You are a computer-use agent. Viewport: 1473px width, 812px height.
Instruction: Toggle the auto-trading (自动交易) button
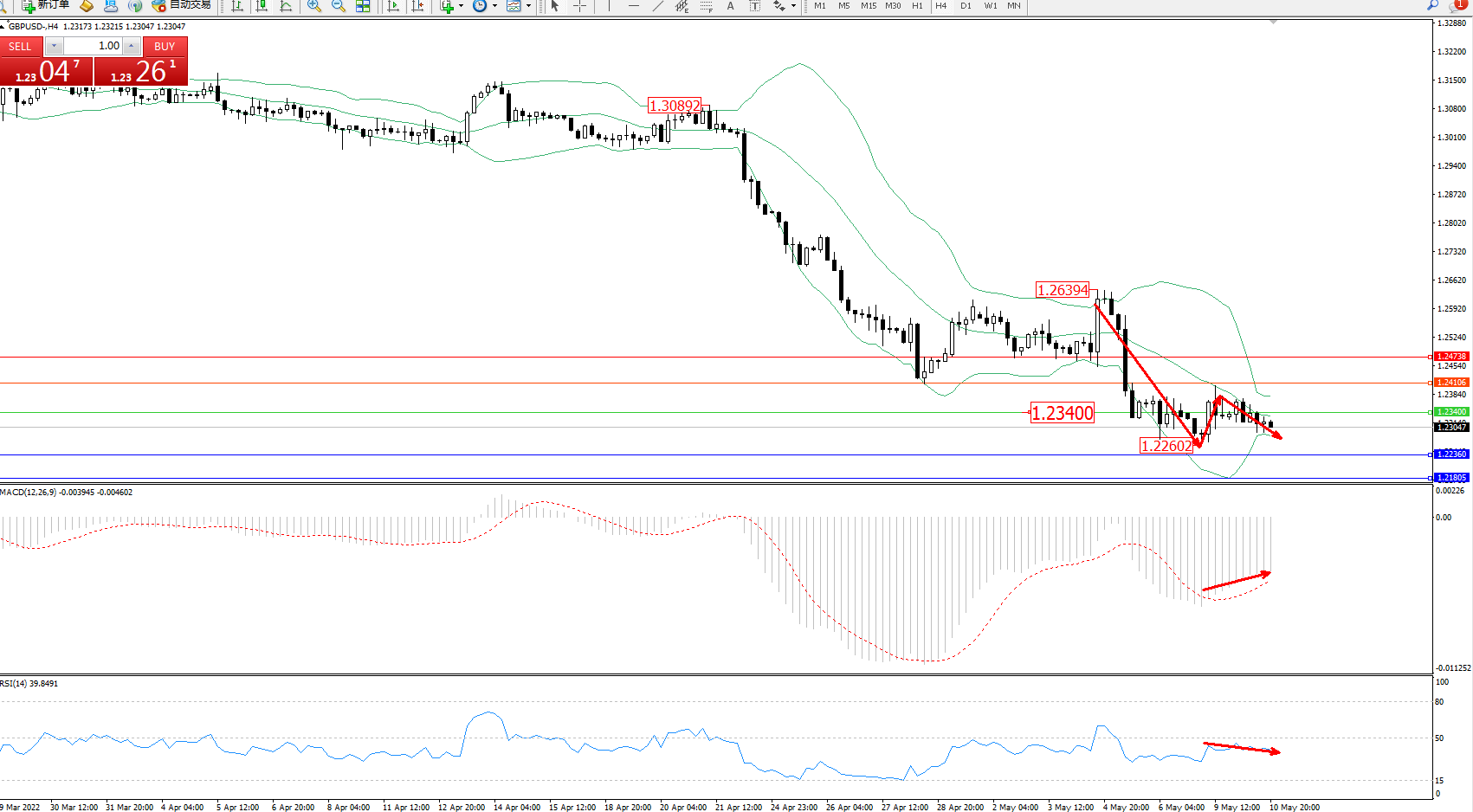(182, 5)
